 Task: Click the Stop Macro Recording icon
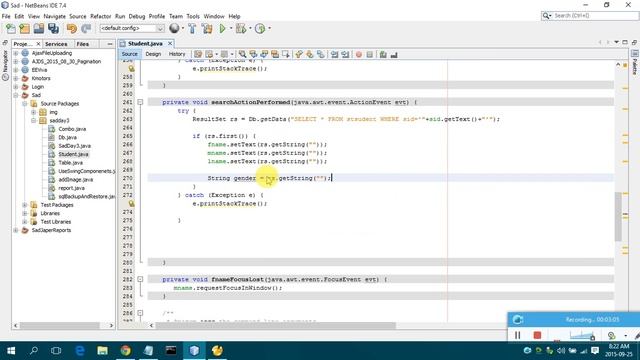coord(369,54)
